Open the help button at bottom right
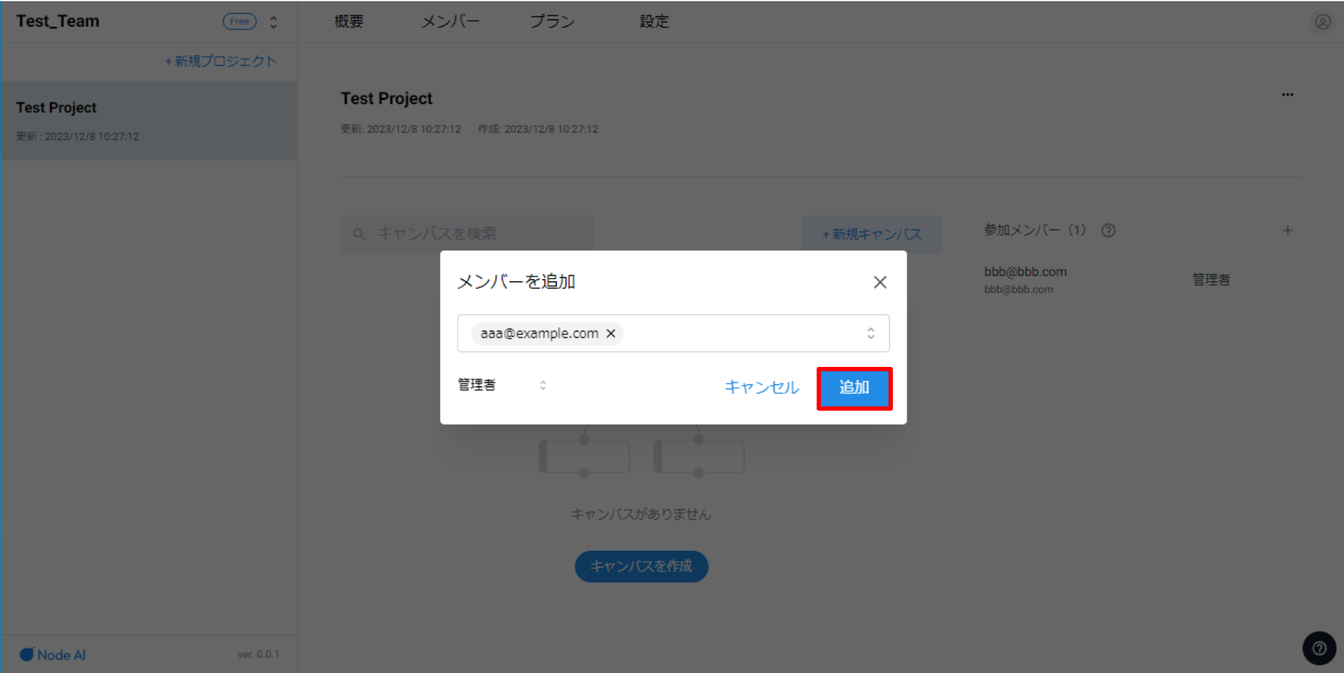 (x=1319, y=648)
